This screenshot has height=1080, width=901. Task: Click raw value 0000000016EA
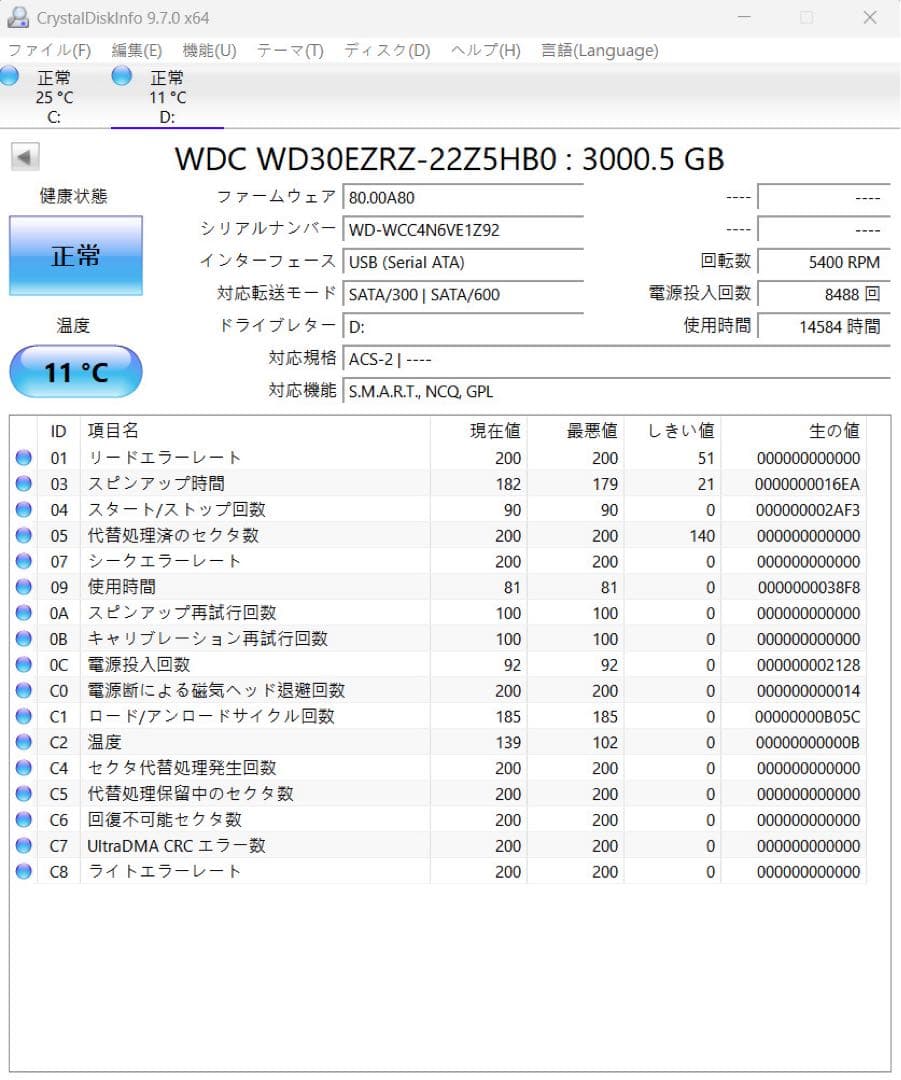(807, 484)
